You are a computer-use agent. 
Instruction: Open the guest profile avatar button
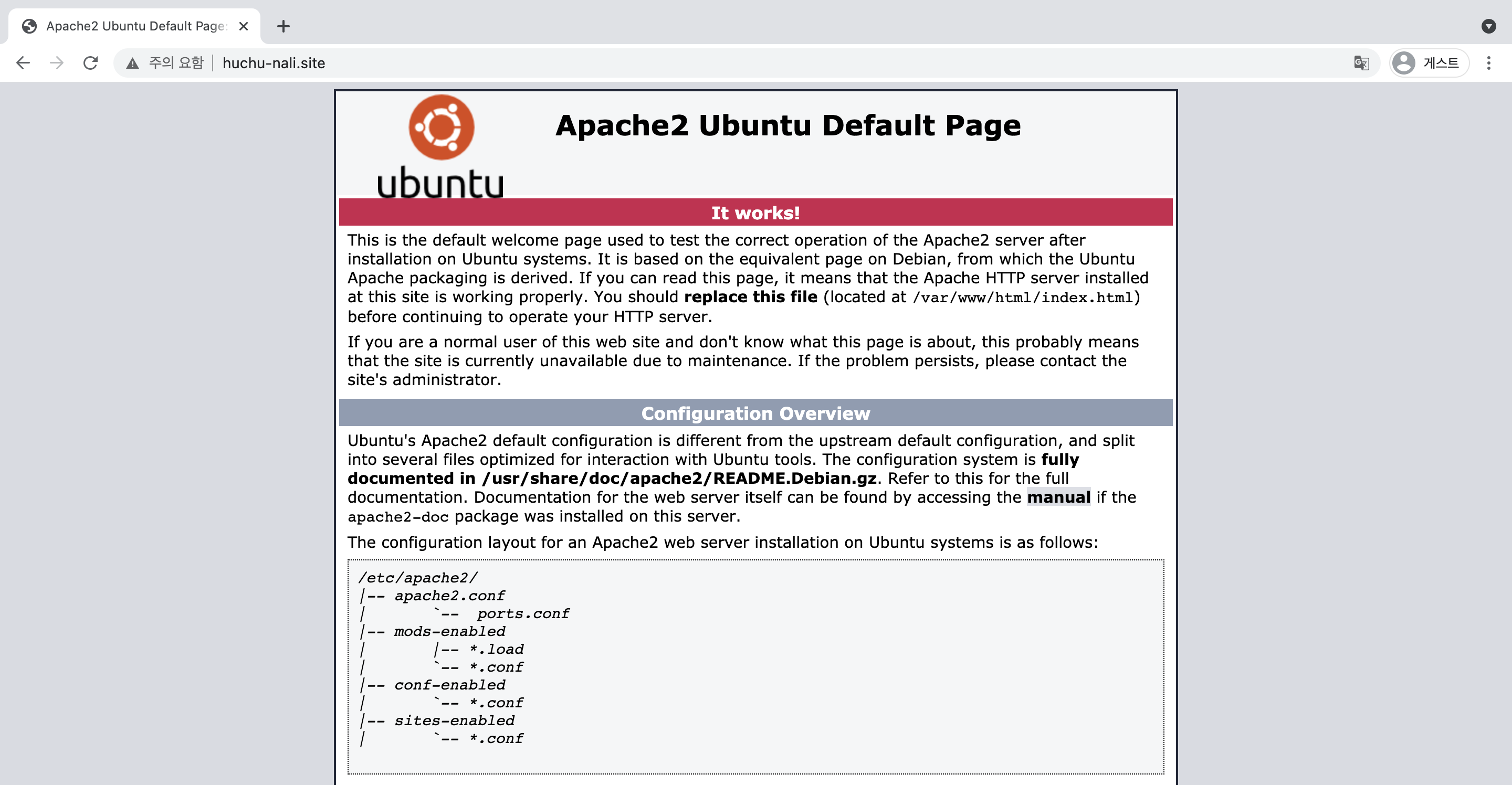[x=1429, y=63]
